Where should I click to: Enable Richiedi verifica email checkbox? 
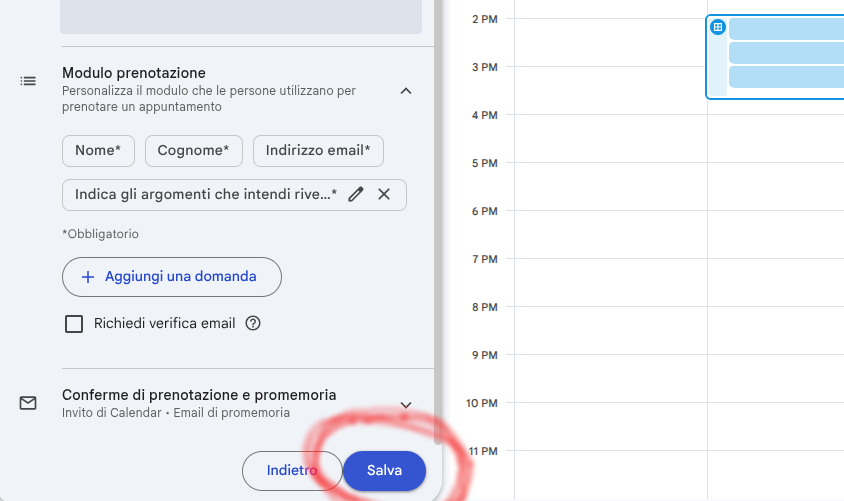point(74,324)
